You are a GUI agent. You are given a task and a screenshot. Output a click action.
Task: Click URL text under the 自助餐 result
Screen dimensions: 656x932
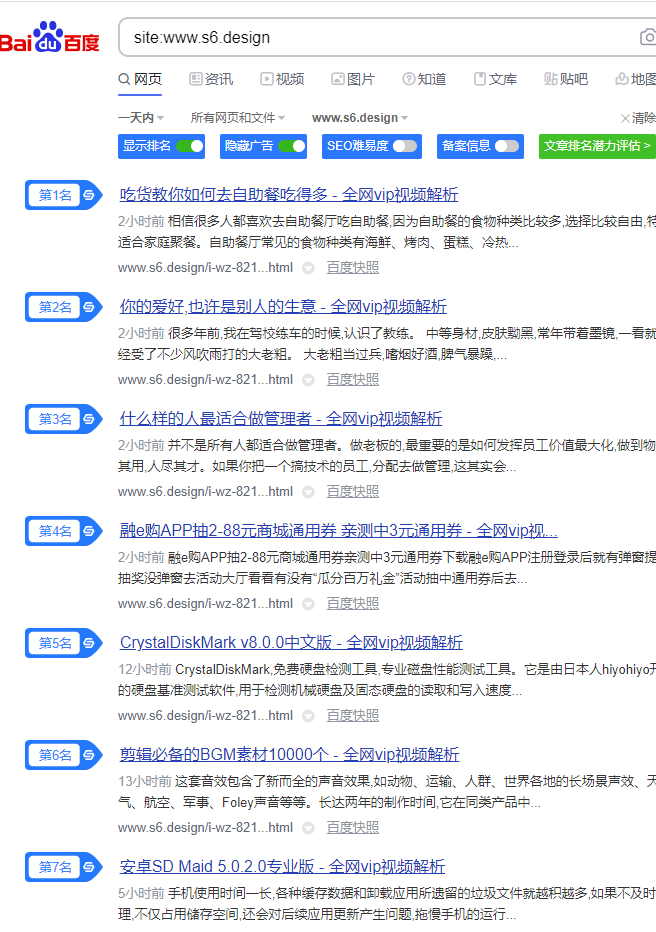[206, 268]
